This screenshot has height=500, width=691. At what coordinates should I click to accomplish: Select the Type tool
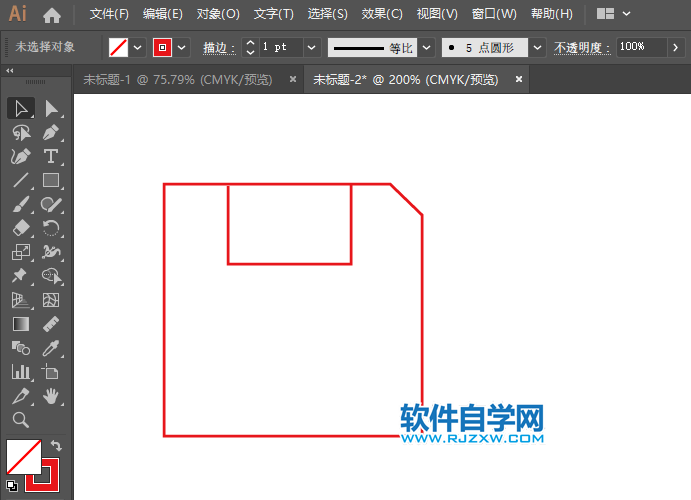(51, 156)
